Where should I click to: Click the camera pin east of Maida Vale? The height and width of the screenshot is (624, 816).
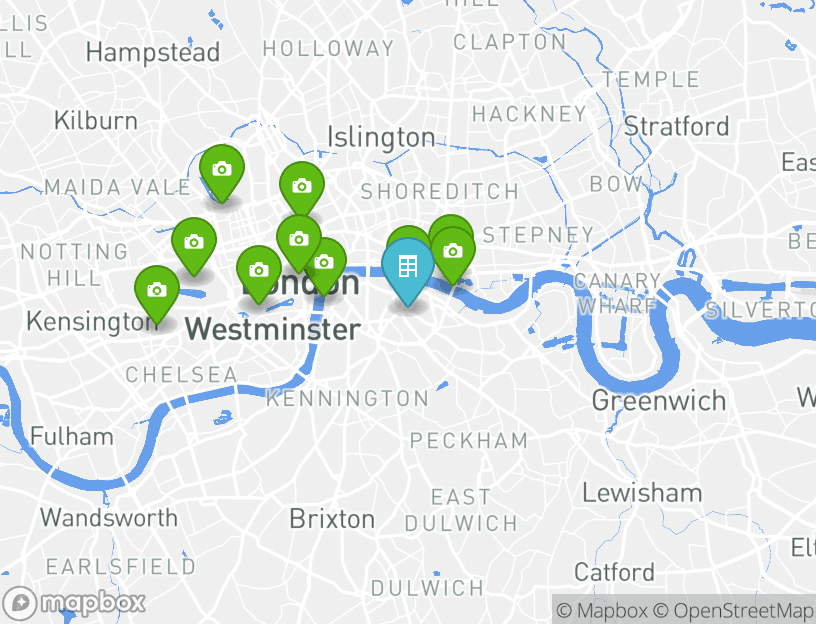pos(222,170)
